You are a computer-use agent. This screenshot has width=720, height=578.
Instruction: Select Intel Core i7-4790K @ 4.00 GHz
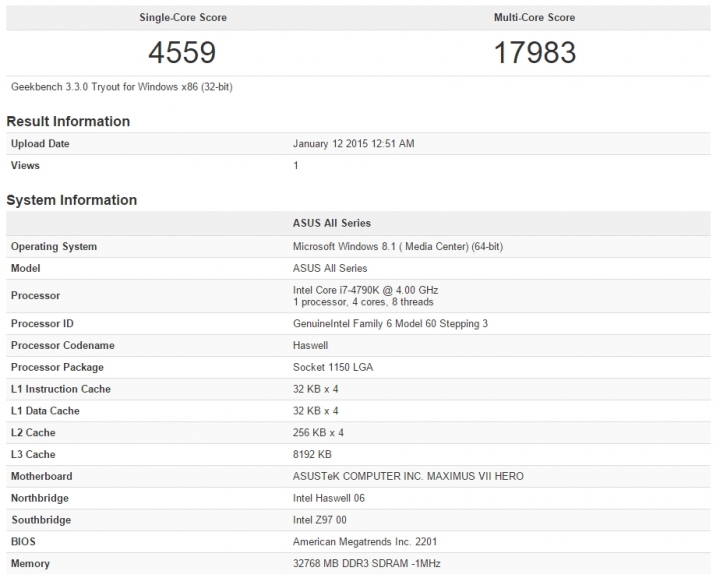coord(366,290)
